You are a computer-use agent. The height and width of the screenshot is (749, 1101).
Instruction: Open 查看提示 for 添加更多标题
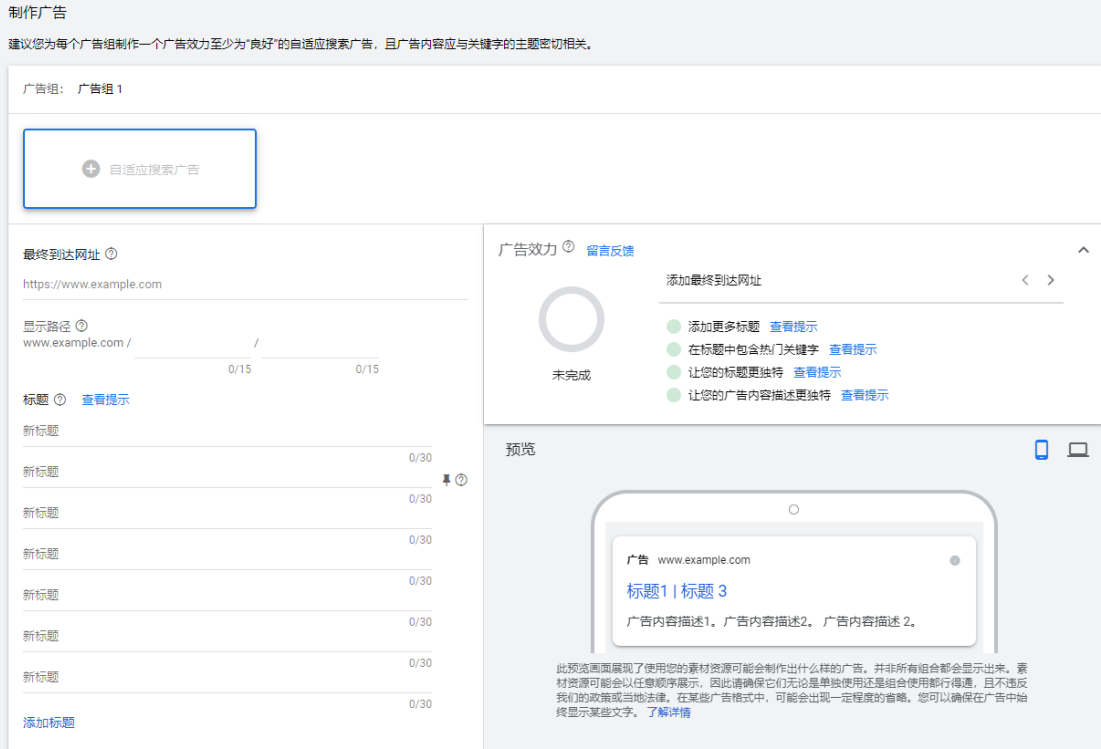793,326
